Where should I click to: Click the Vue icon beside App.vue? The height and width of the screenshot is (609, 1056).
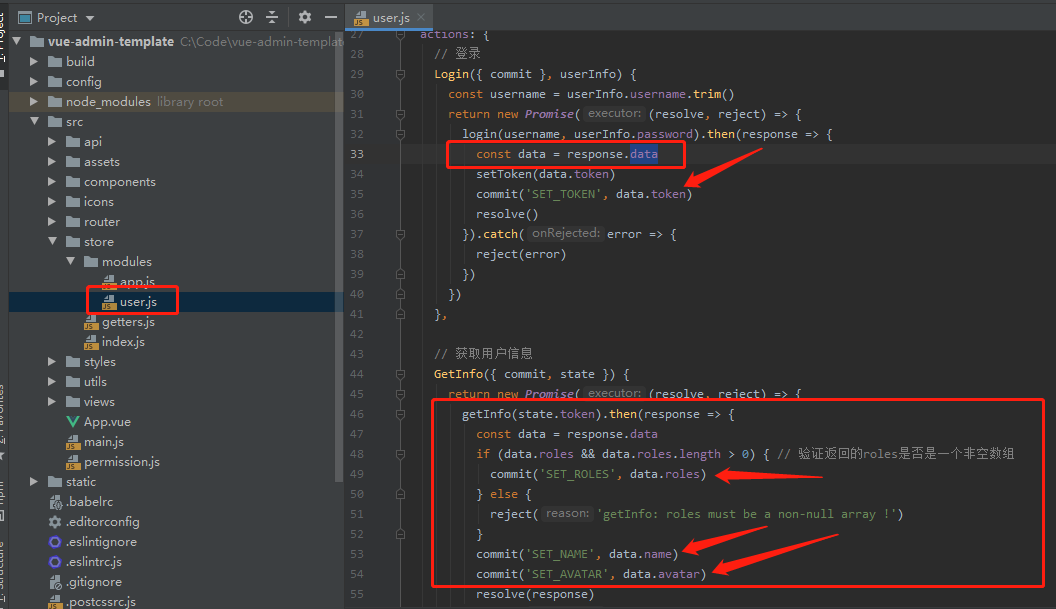pos(73,422)
